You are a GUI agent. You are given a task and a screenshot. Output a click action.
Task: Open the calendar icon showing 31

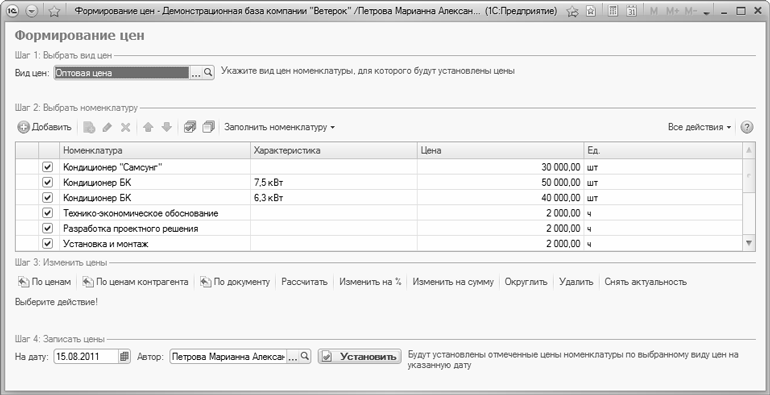point(632,11)
